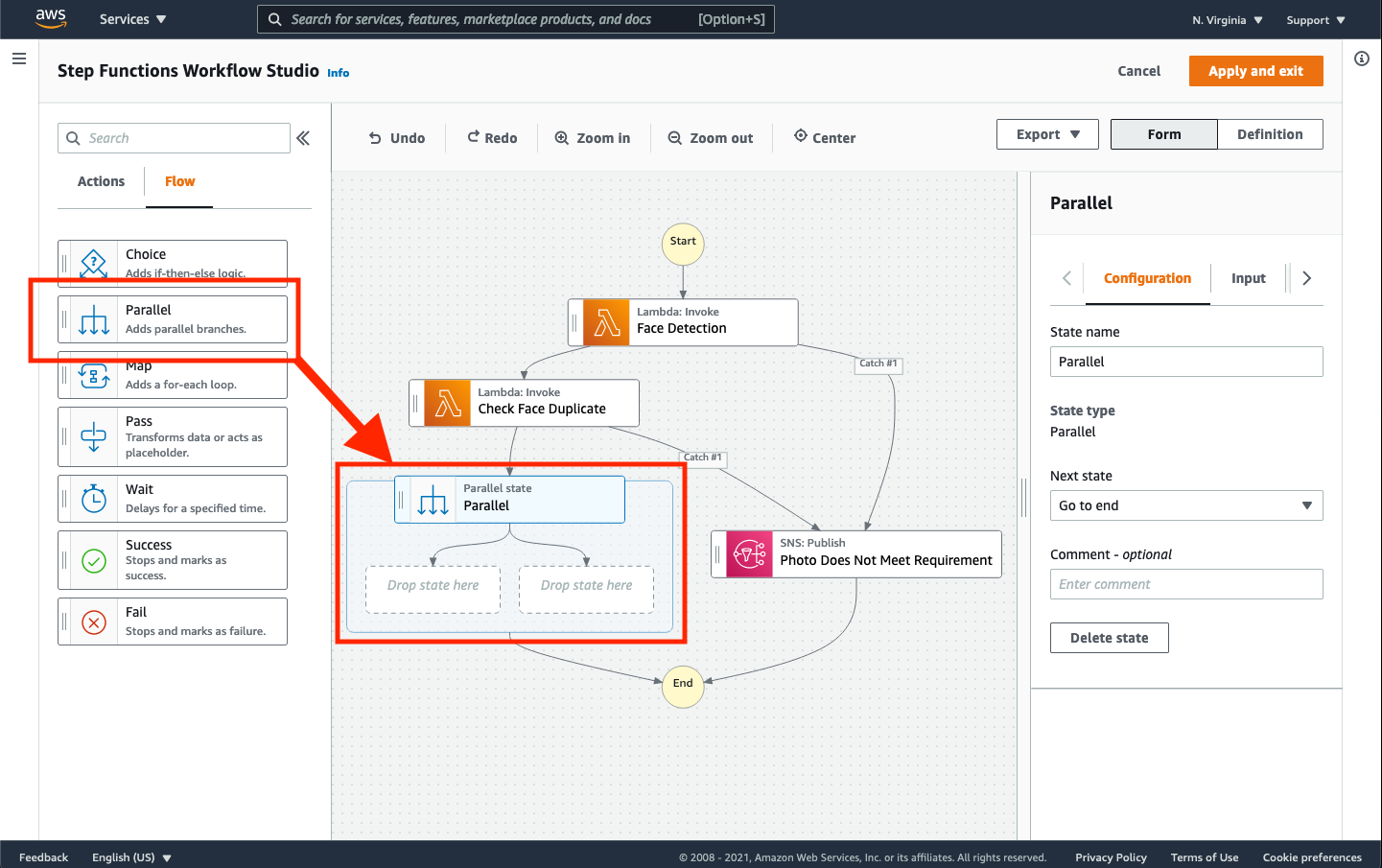Click the Wait clock icon
The height and width of the screenshot is (868, 1382).
[94, 499]
